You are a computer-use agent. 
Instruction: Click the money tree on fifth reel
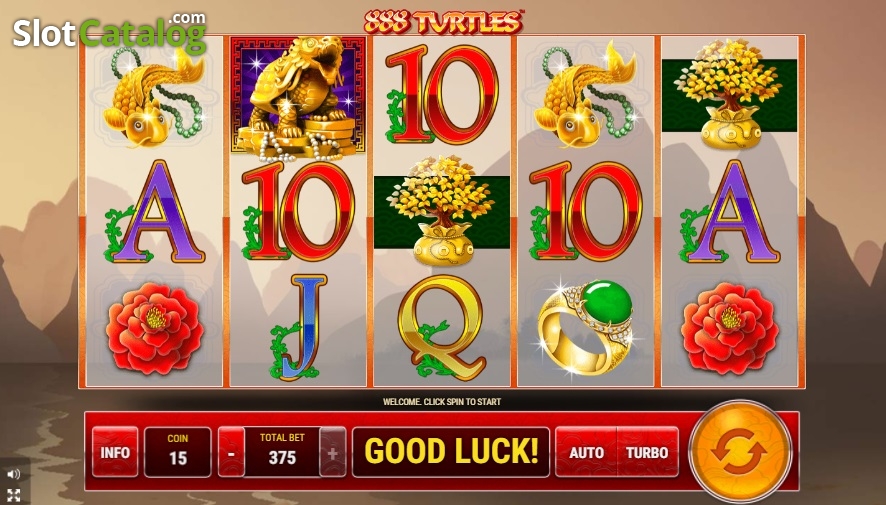point(729,94)
